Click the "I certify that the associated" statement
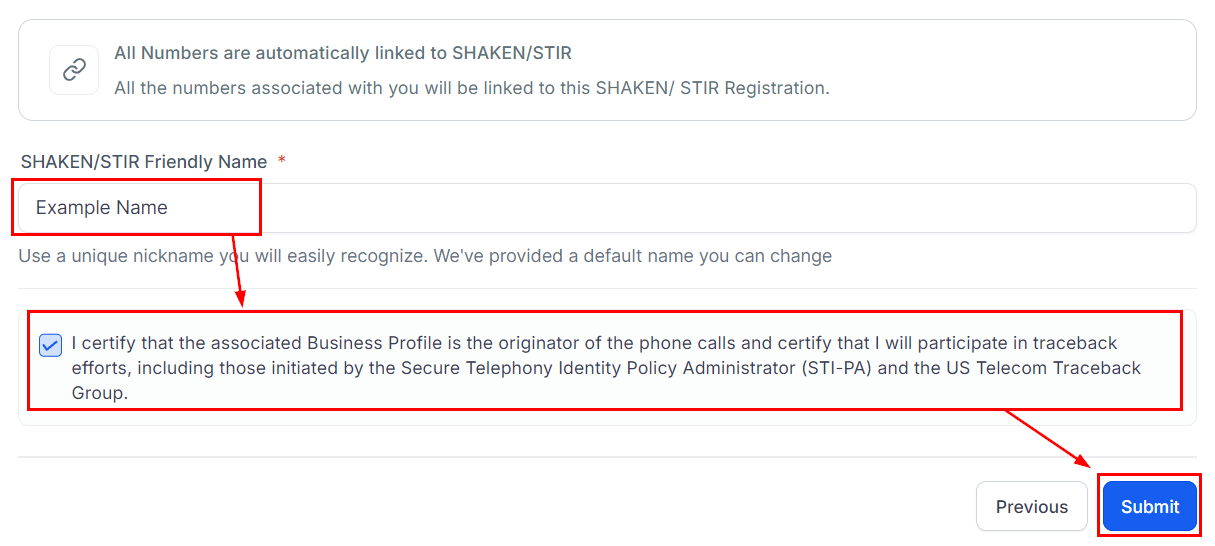 188,343
